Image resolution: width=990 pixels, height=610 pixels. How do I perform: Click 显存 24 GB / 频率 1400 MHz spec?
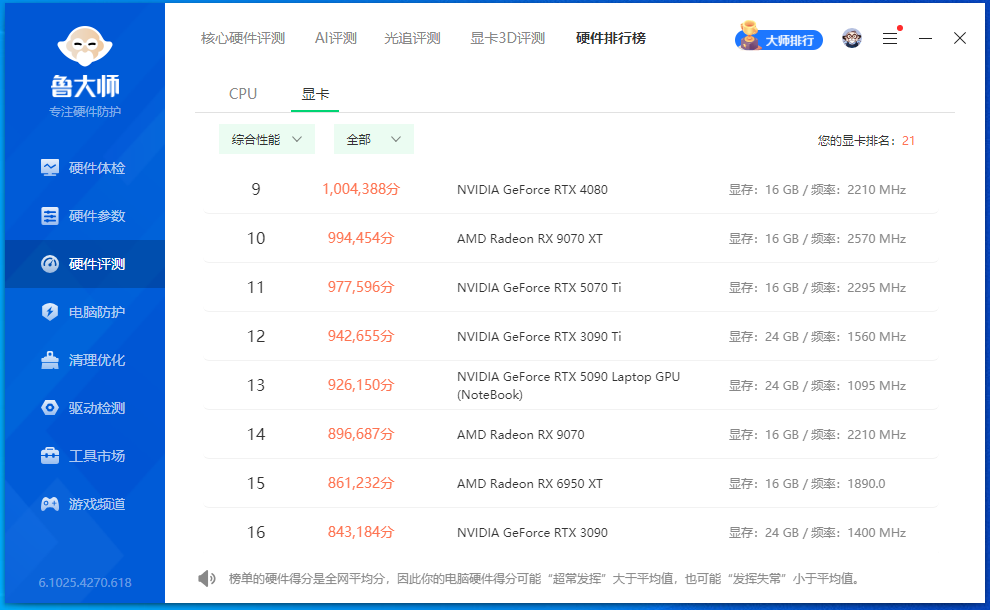(x=818, y=533)
